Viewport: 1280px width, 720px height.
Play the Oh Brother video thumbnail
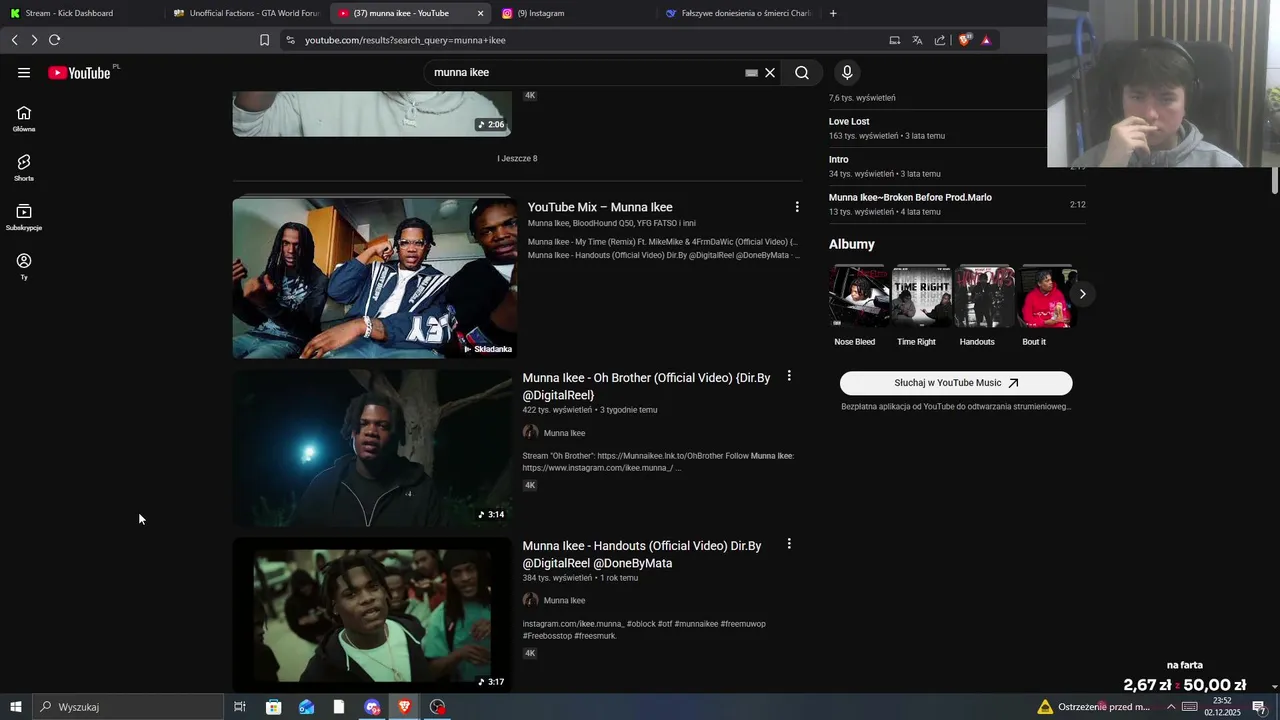pos(372,447)
